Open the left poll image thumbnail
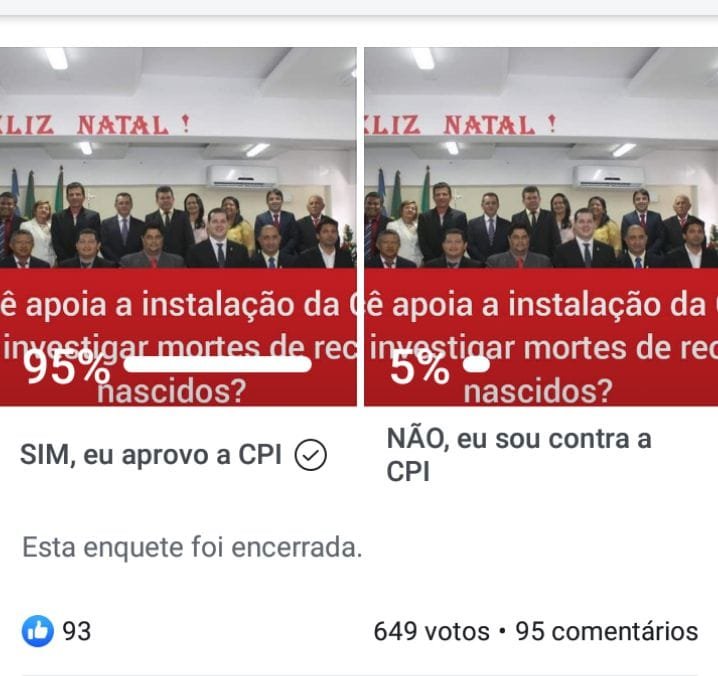Image resolution: width=718 pixels, height=676 pixels. click(178, 226)
